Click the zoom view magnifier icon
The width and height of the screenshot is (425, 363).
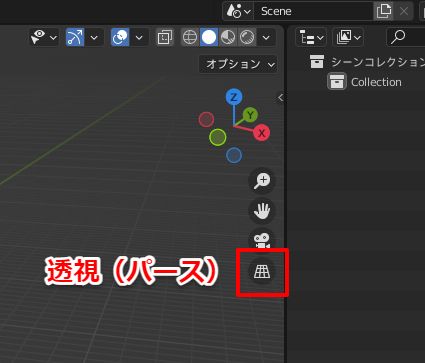point(262,181)
